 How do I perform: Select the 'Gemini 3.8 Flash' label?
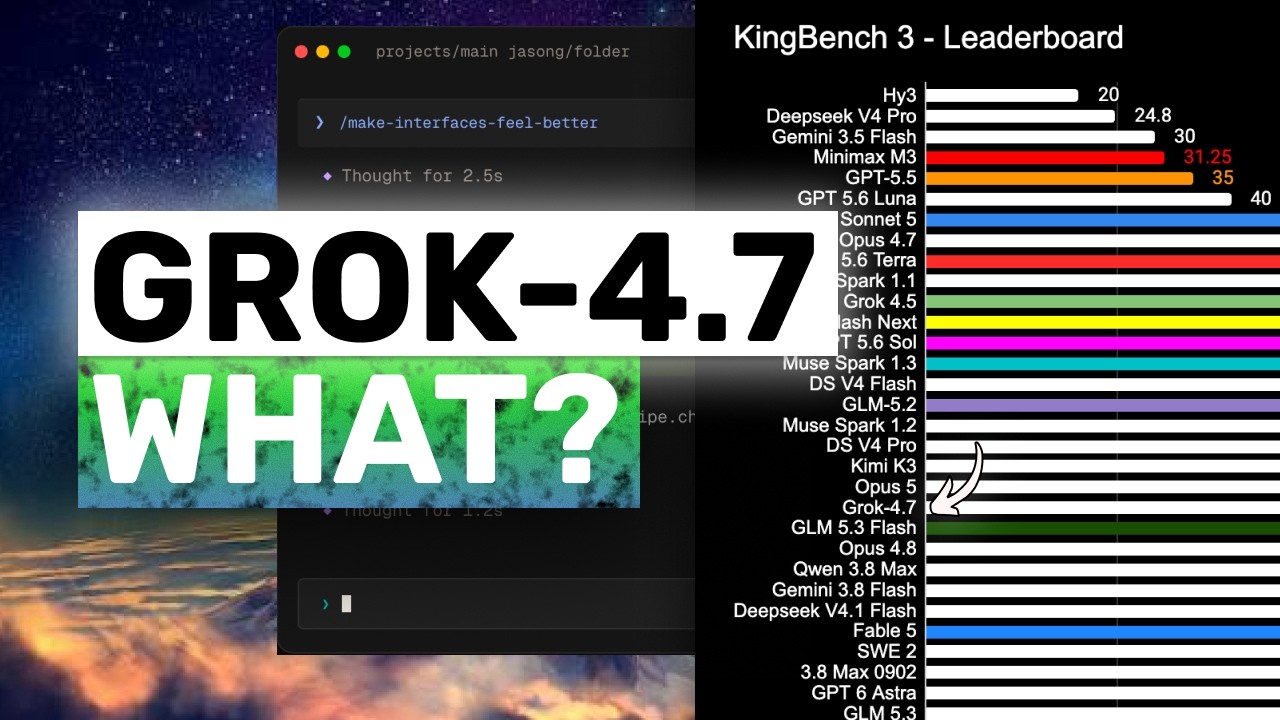coord(844,590)
